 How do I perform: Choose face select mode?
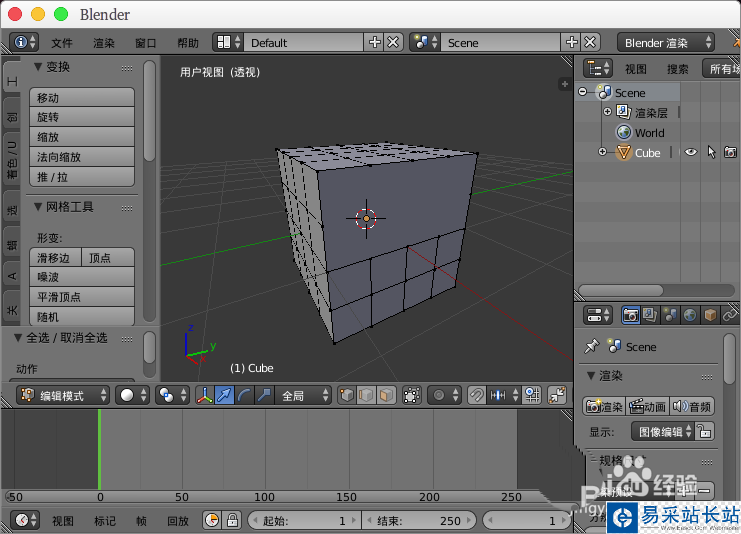coord(386,395)
